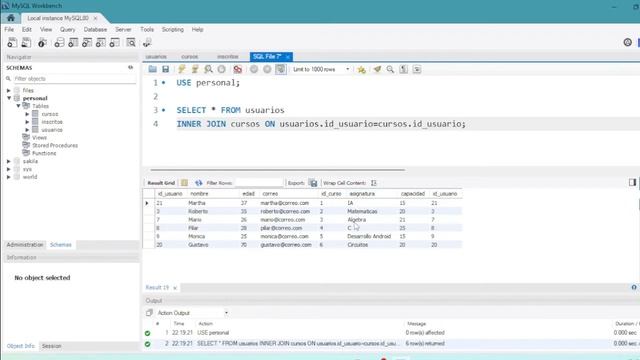Execute the whole script with lightning icon
This screenshot has width=640, height=360.
182,69
